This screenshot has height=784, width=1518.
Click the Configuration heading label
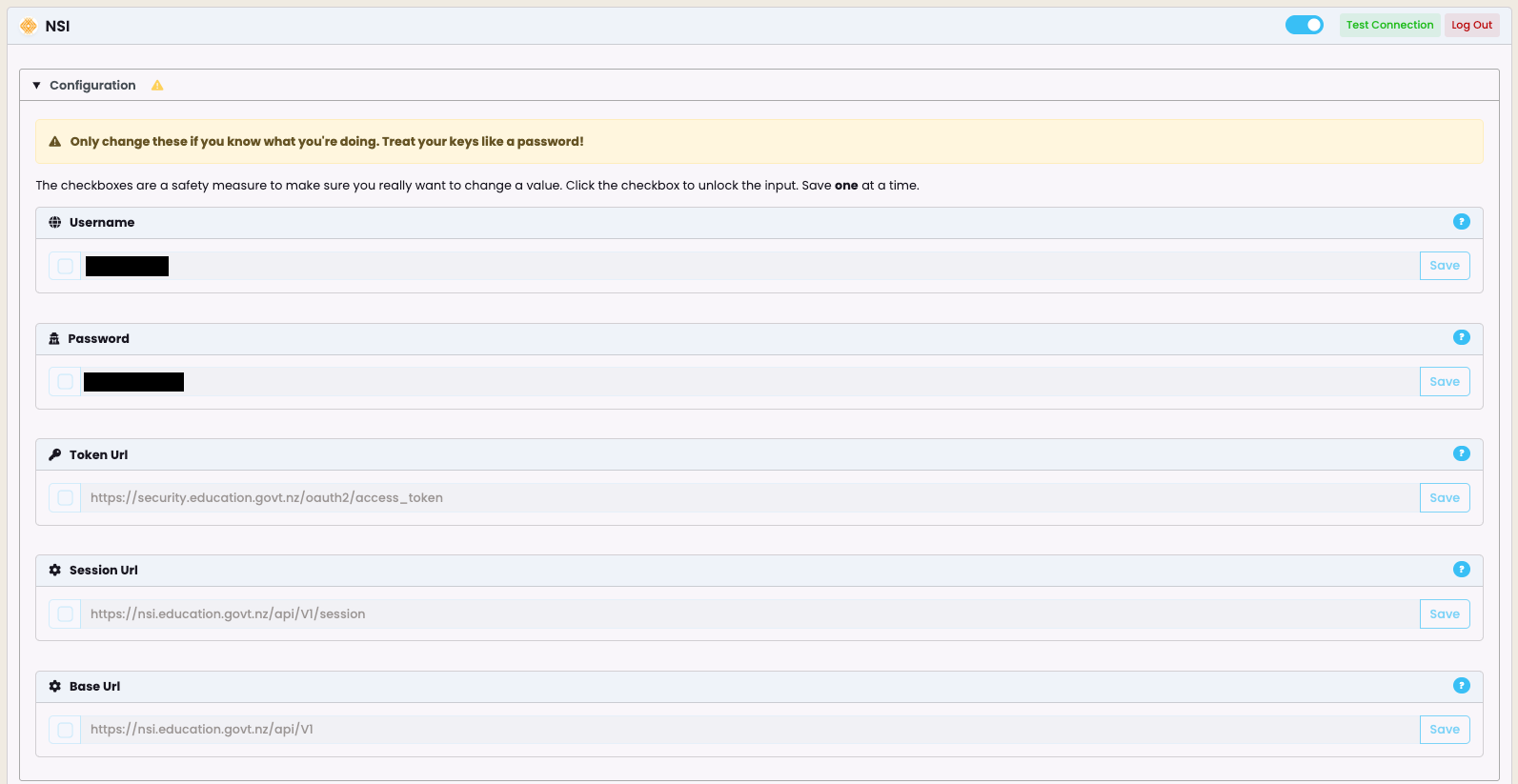(x=92, y=86)
